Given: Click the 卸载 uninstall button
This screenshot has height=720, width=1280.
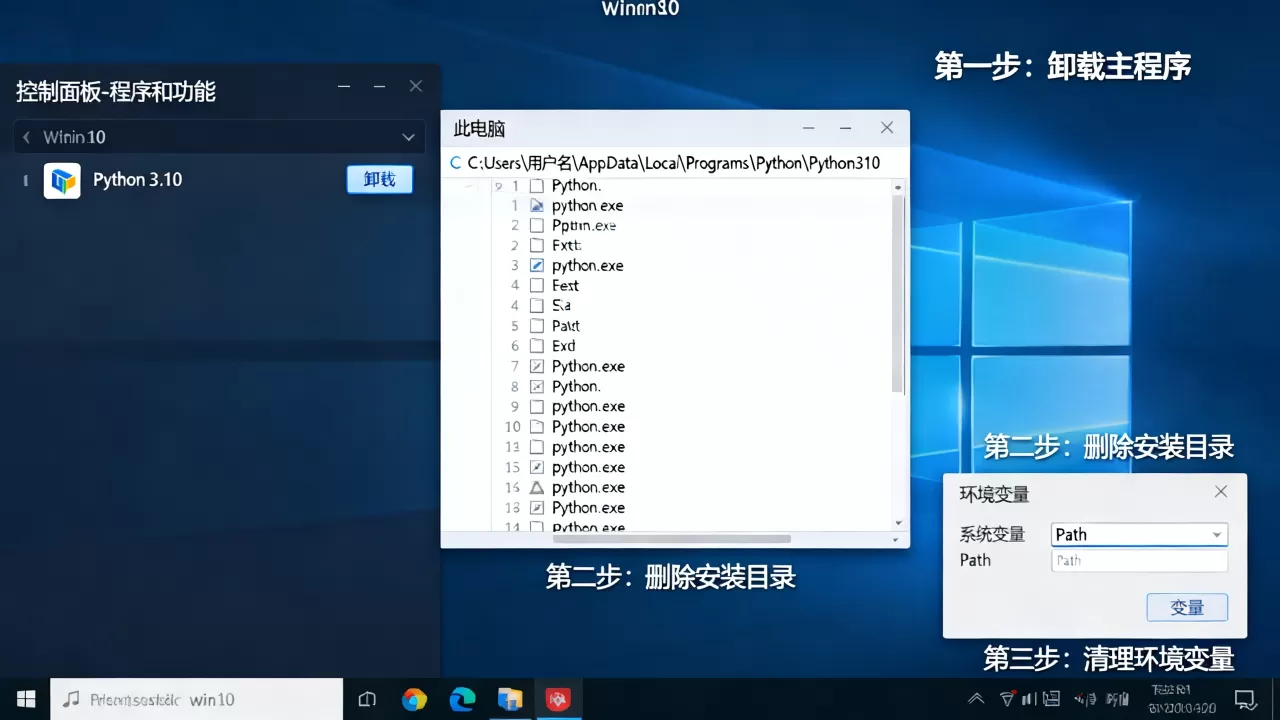Looking at the screenshot, I should (379, 179).
